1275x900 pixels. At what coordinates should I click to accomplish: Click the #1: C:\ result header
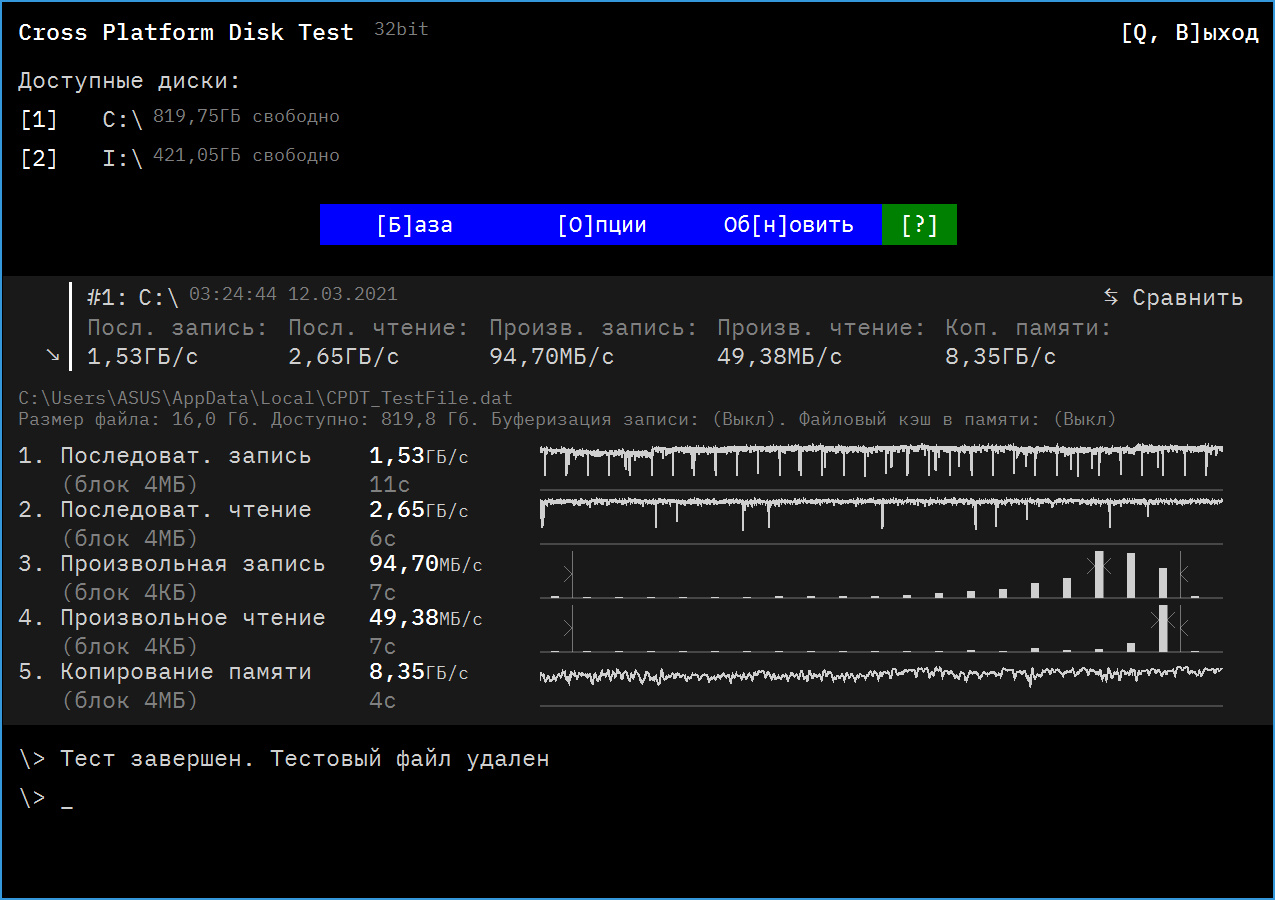[x=133, y=298]
